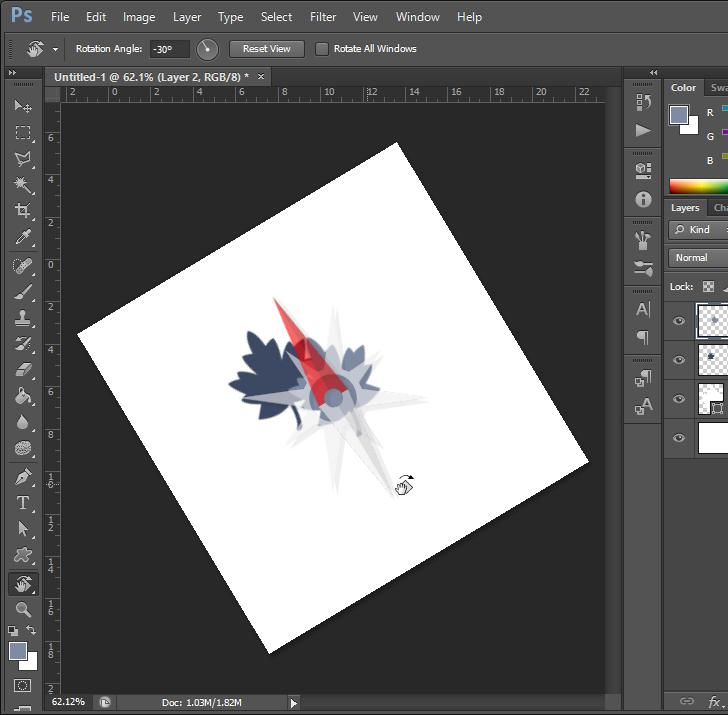Select the Healing Brush tool
This screenshot has height=715, width=728.
pyautogui.click(x=23, y=266)
